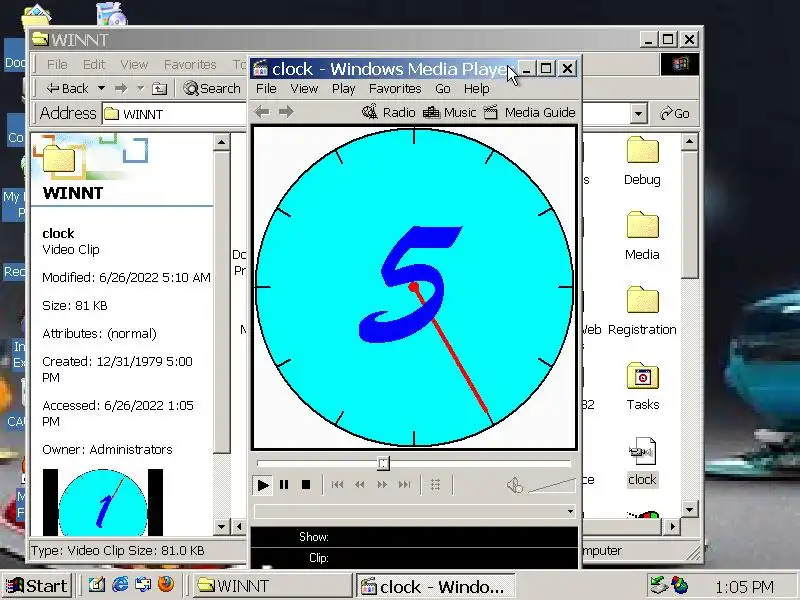Screen dimensions: 800x600
Task: Click the clock video display area
Action: point(414,287)
